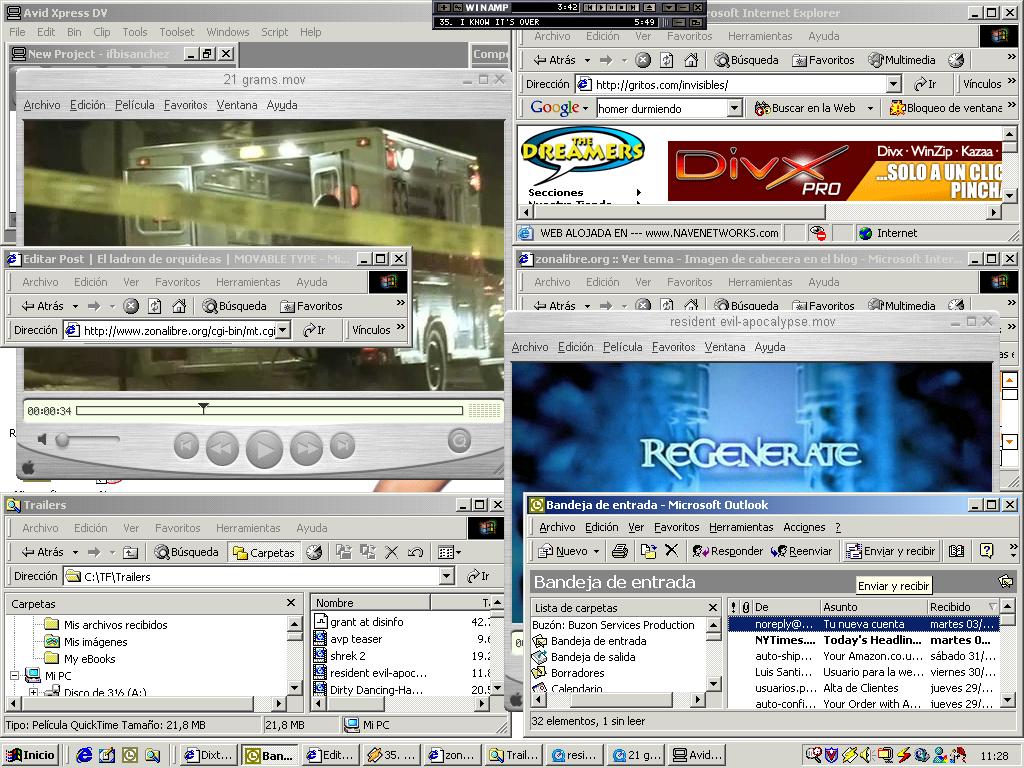Click the rewind button in 21 grams.mov player
Viewport: 1024px width, 768px height.
click(x=222, y=447)
